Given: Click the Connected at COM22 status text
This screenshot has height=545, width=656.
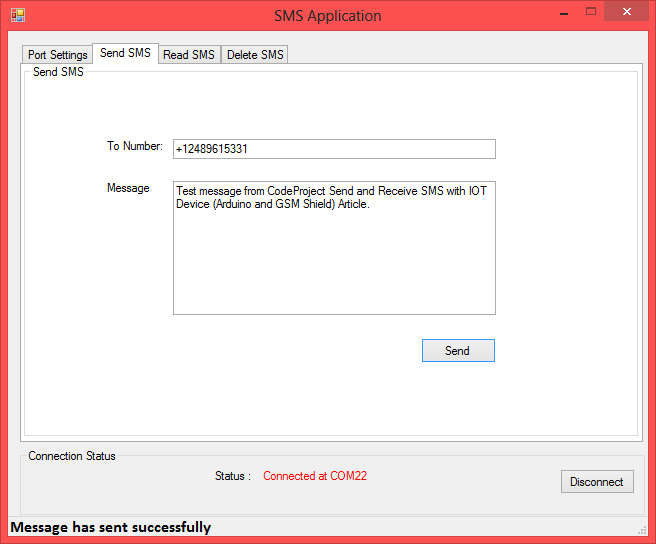Looking at the screenshot, I should click(315, 476).
